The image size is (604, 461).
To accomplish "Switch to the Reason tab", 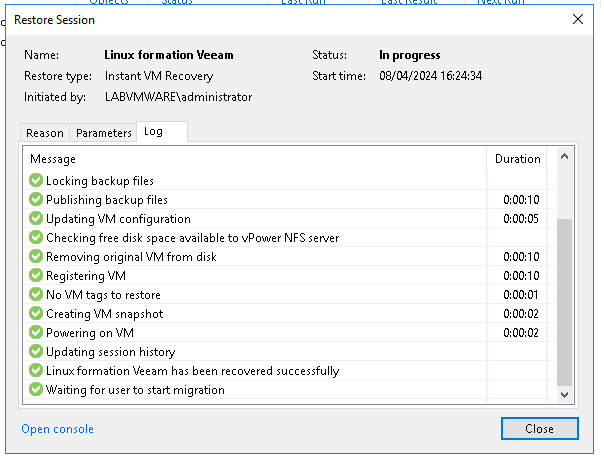I will click(45, 133).
